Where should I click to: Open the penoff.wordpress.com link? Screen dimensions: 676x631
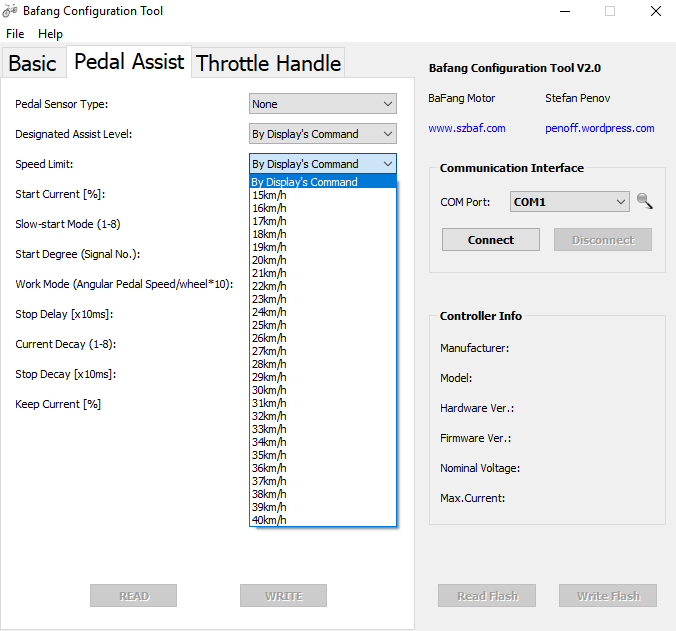coord(599,128)
